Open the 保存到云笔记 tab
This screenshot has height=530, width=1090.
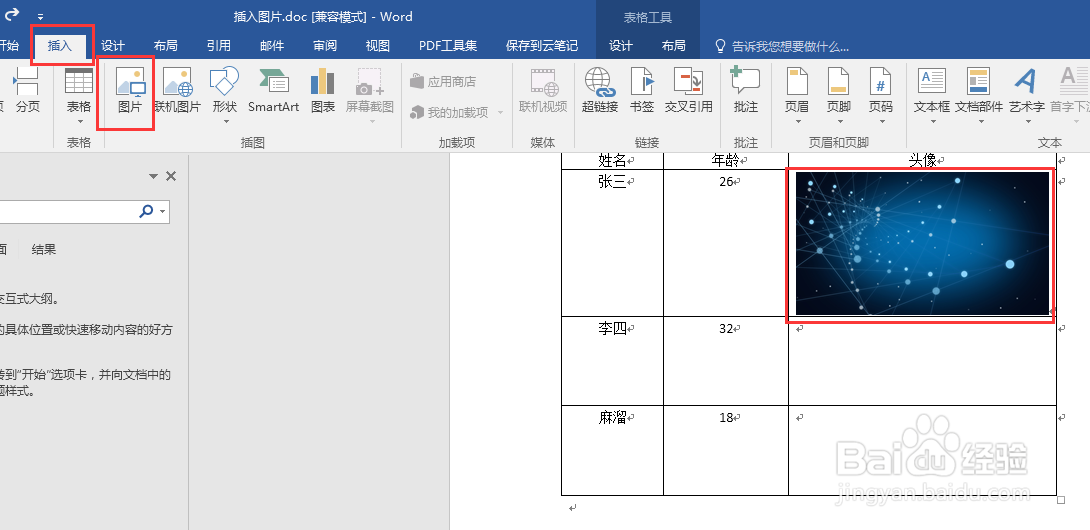pos(542,46)
